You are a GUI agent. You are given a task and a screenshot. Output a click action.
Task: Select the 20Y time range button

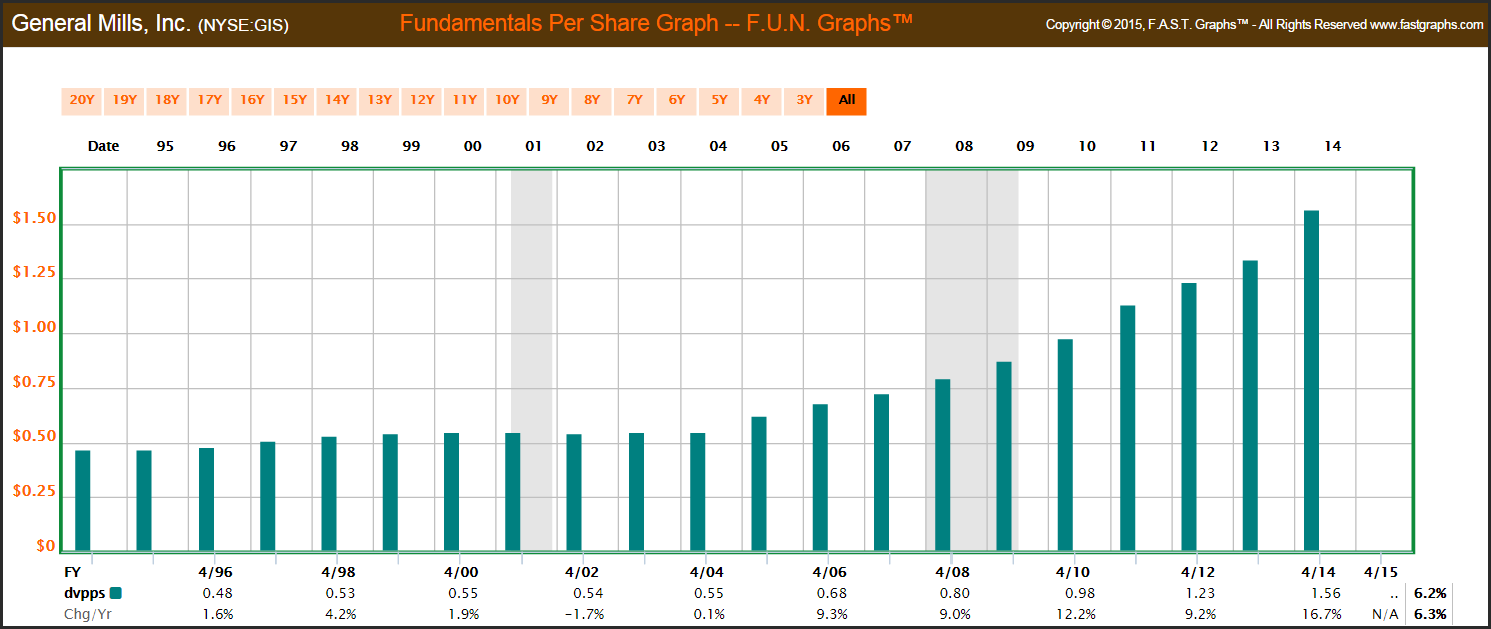81,100
